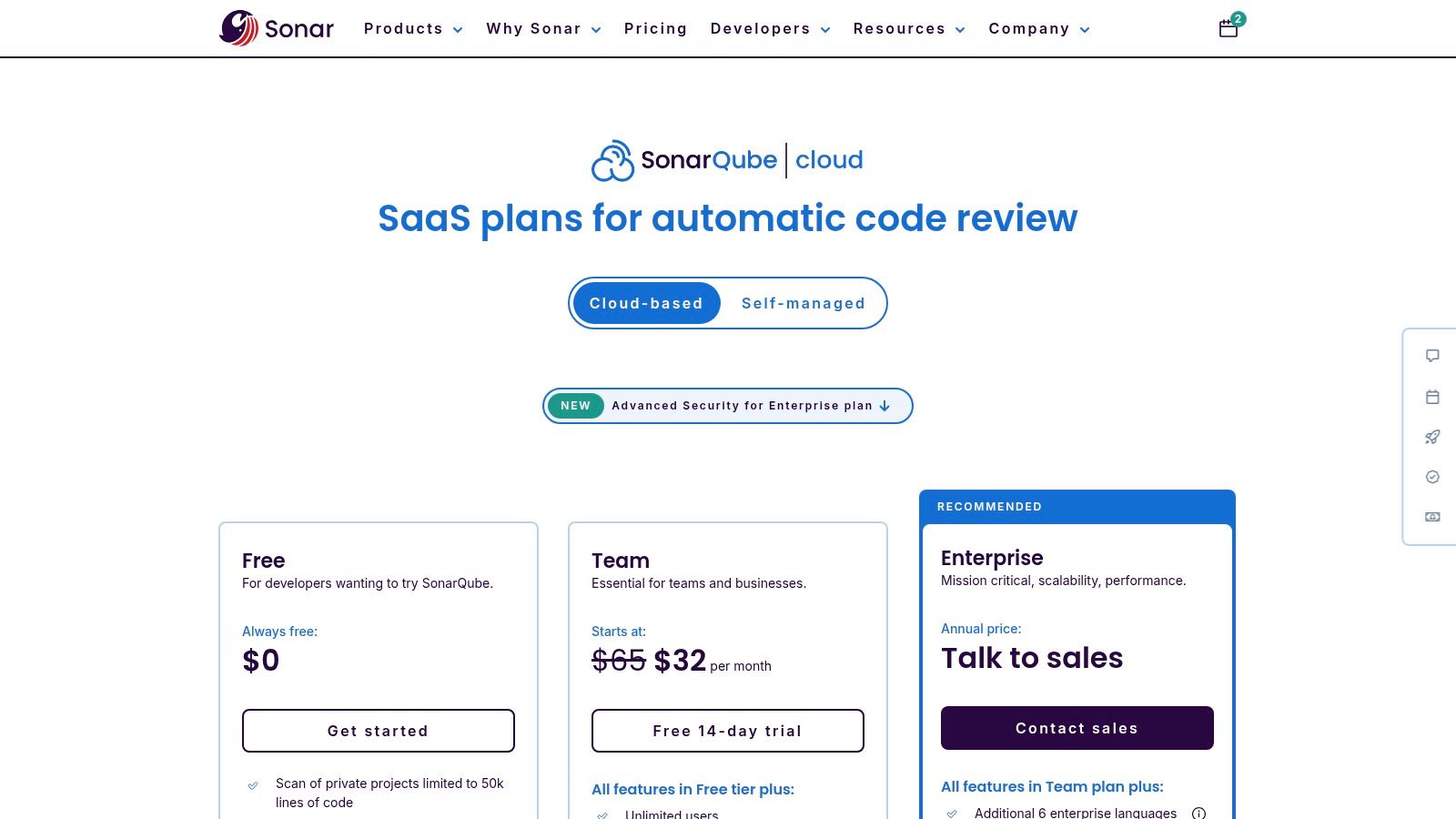Open the Pricing menu item
Screen dimensions: 1456x819
click(x=655, y=28)
